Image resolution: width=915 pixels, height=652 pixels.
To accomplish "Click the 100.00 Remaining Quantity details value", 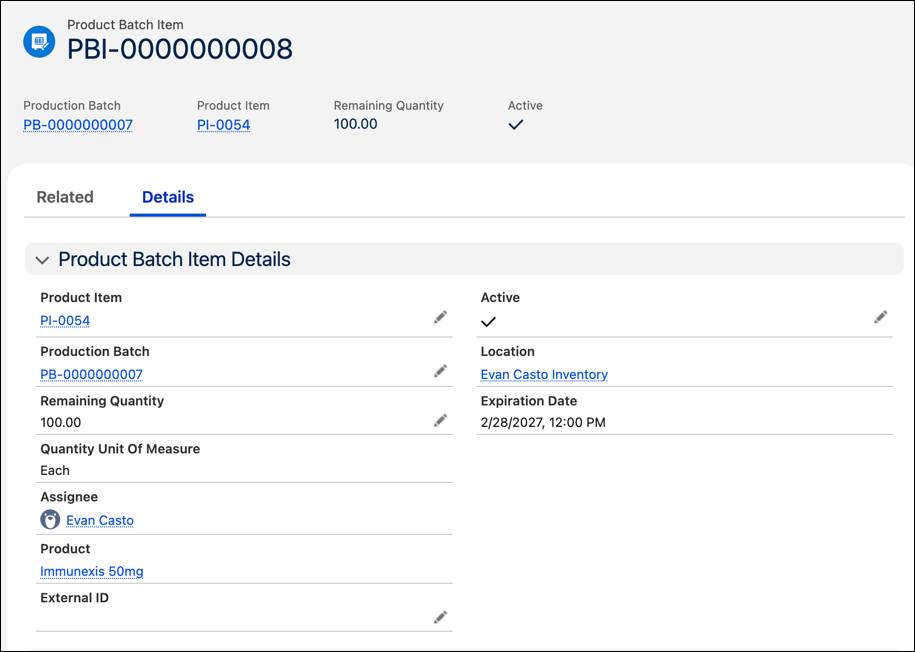I will coord(61,422).
